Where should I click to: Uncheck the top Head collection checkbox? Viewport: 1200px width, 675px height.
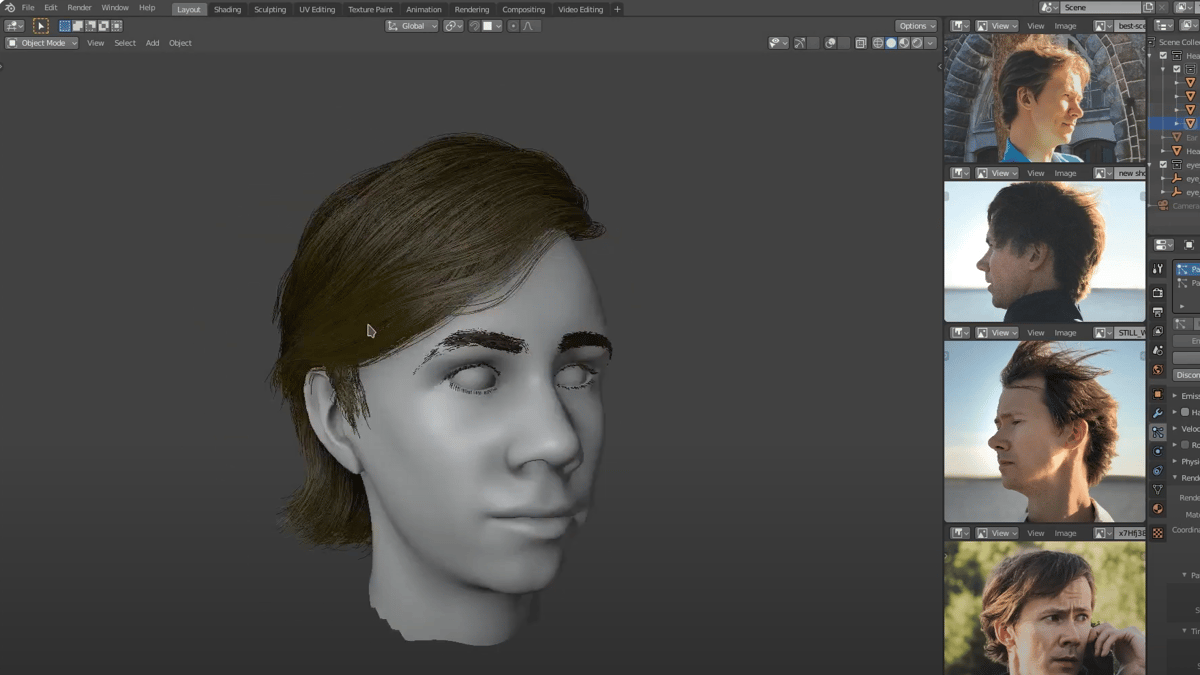pos(1163,56)
